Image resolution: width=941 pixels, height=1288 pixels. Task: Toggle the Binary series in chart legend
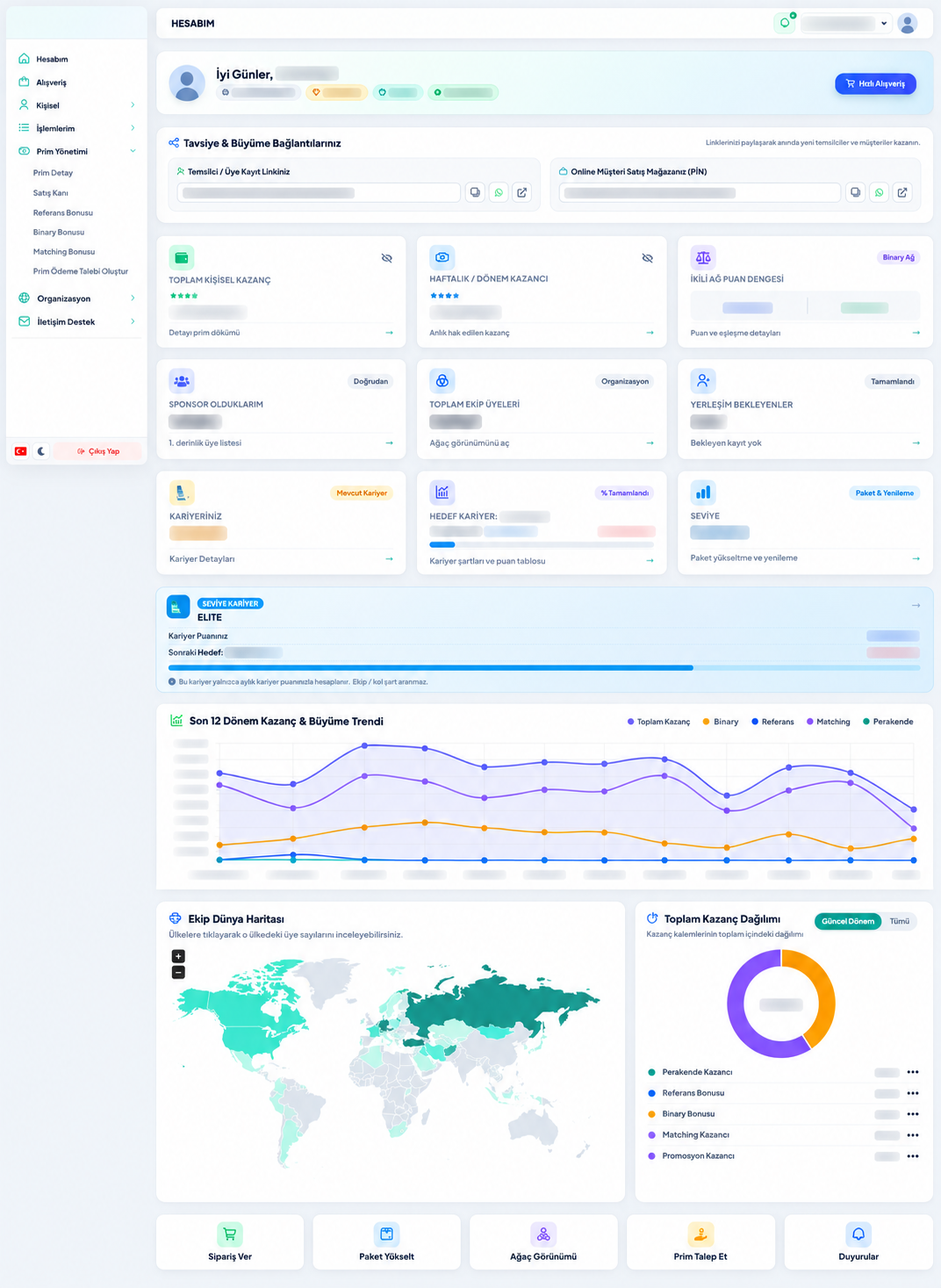tap(721, 722)
